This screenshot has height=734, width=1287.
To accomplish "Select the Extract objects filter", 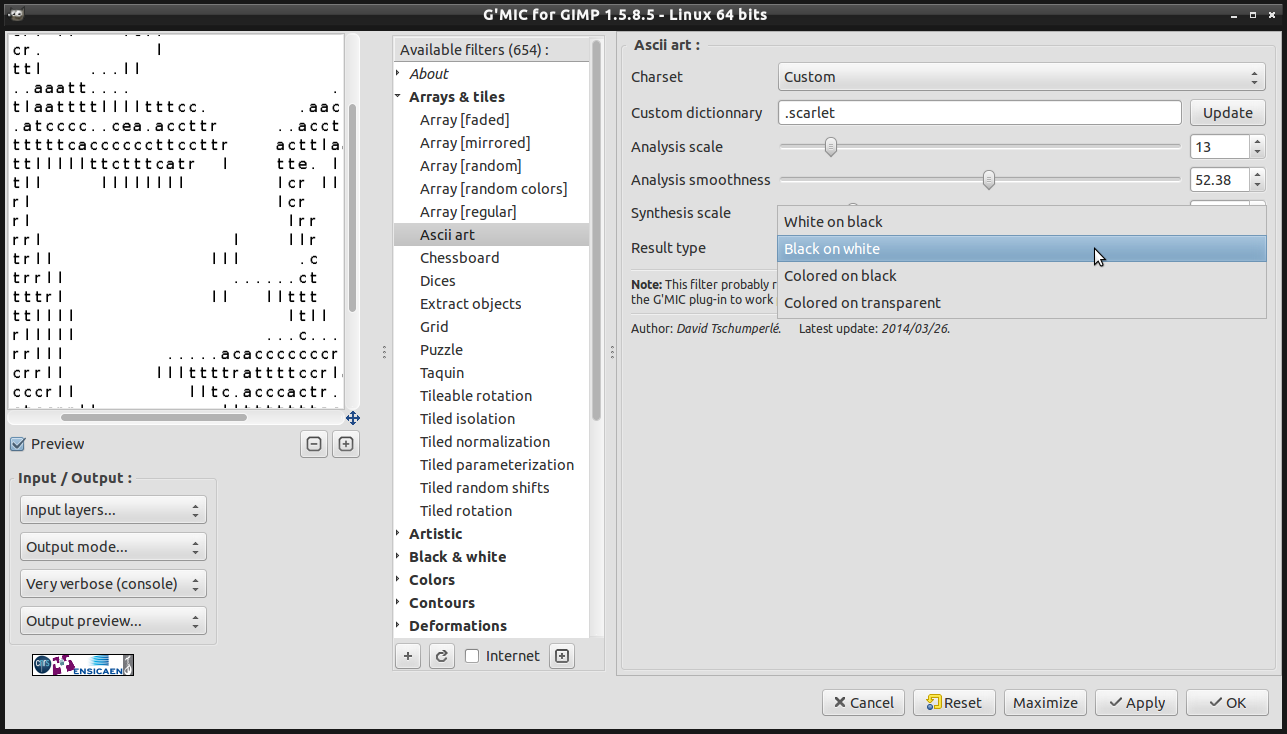I will (470, 304).
